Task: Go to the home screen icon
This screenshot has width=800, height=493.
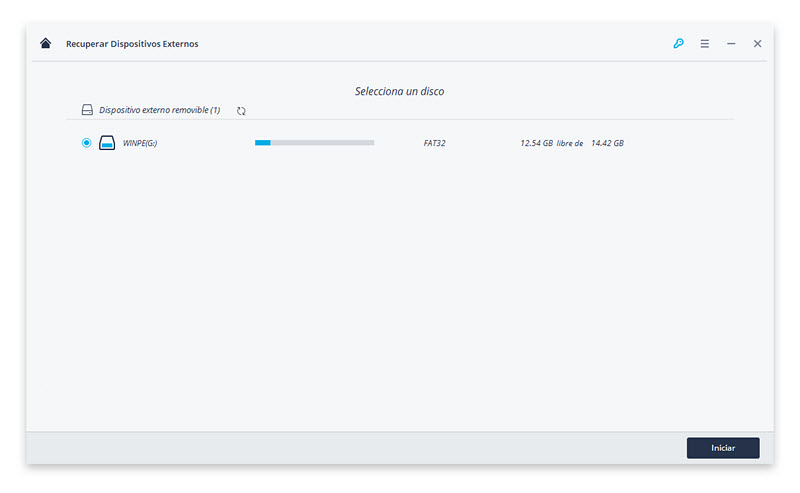Action: (45, 43)
